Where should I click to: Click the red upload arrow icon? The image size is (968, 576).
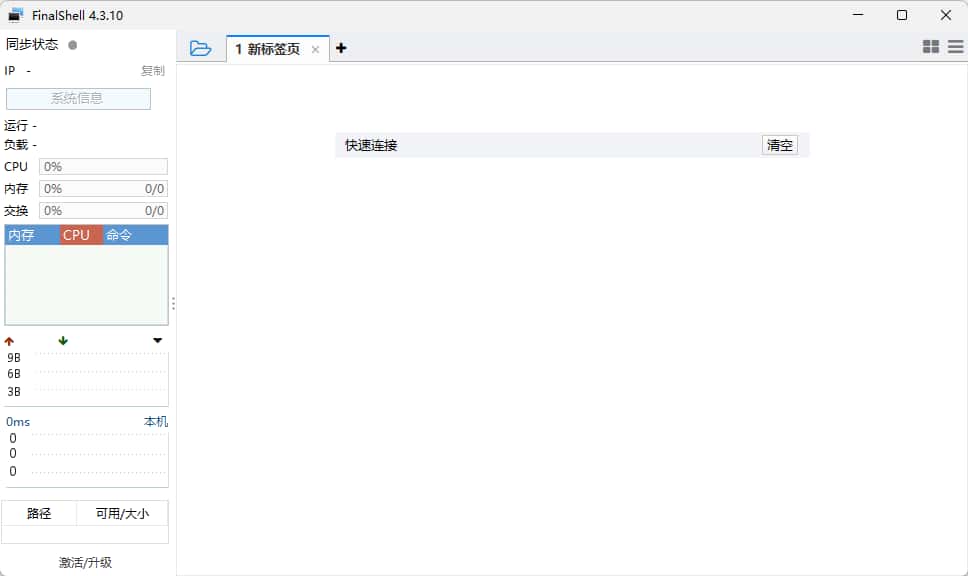10,341
